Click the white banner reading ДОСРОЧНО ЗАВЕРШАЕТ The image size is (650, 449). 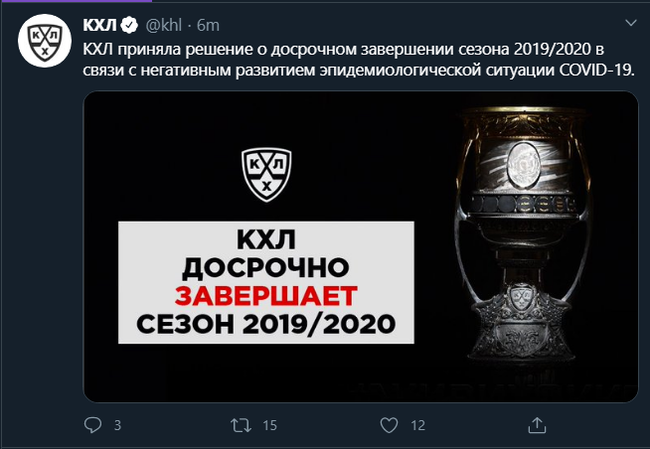click(x=266, y=282)
